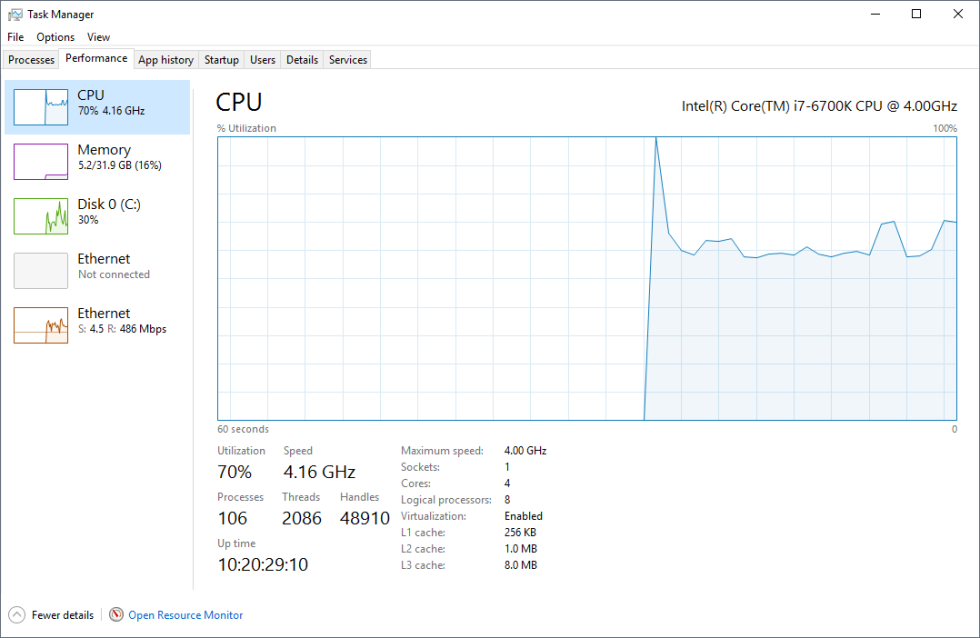This screenshot has width=980, height=638.
Task: Open the Options menu
Action: tap(55, 37)
